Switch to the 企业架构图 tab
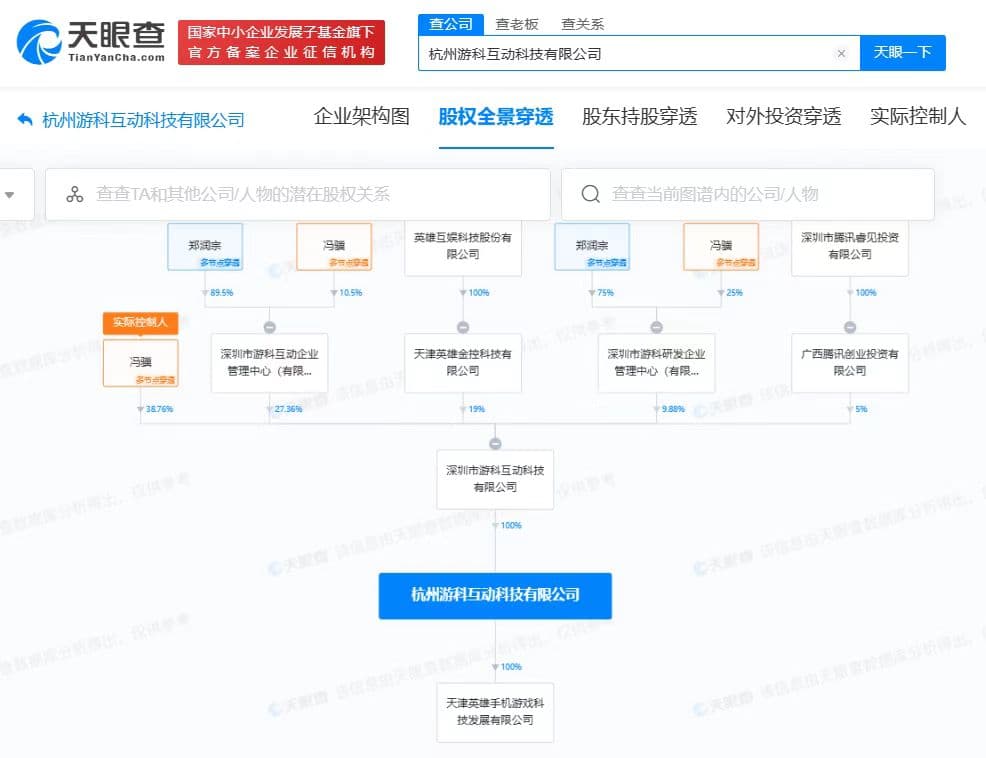 [362, 116]
